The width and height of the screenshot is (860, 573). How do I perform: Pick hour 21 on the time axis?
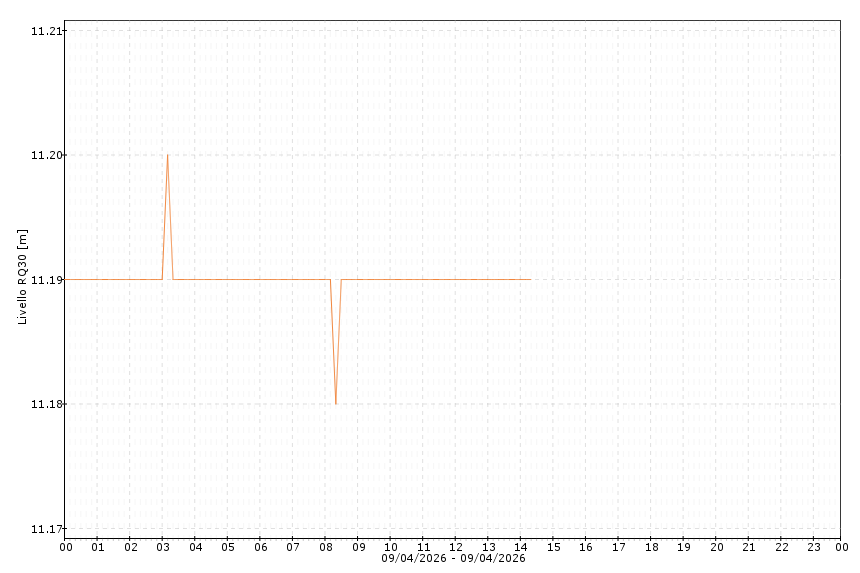(749, 547)
